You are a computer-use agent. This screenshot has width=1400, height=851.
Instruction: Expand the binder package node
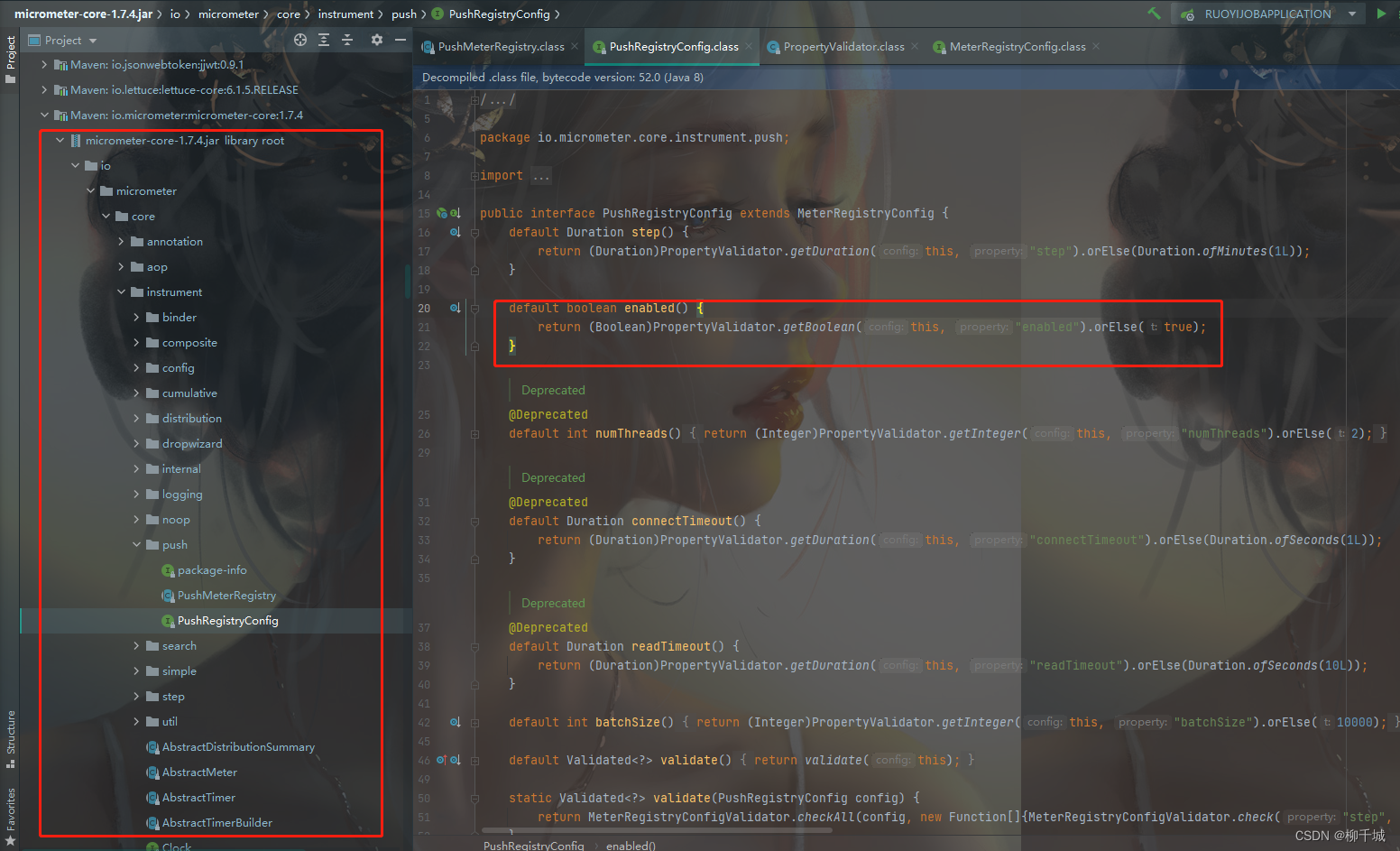(134, 317)
